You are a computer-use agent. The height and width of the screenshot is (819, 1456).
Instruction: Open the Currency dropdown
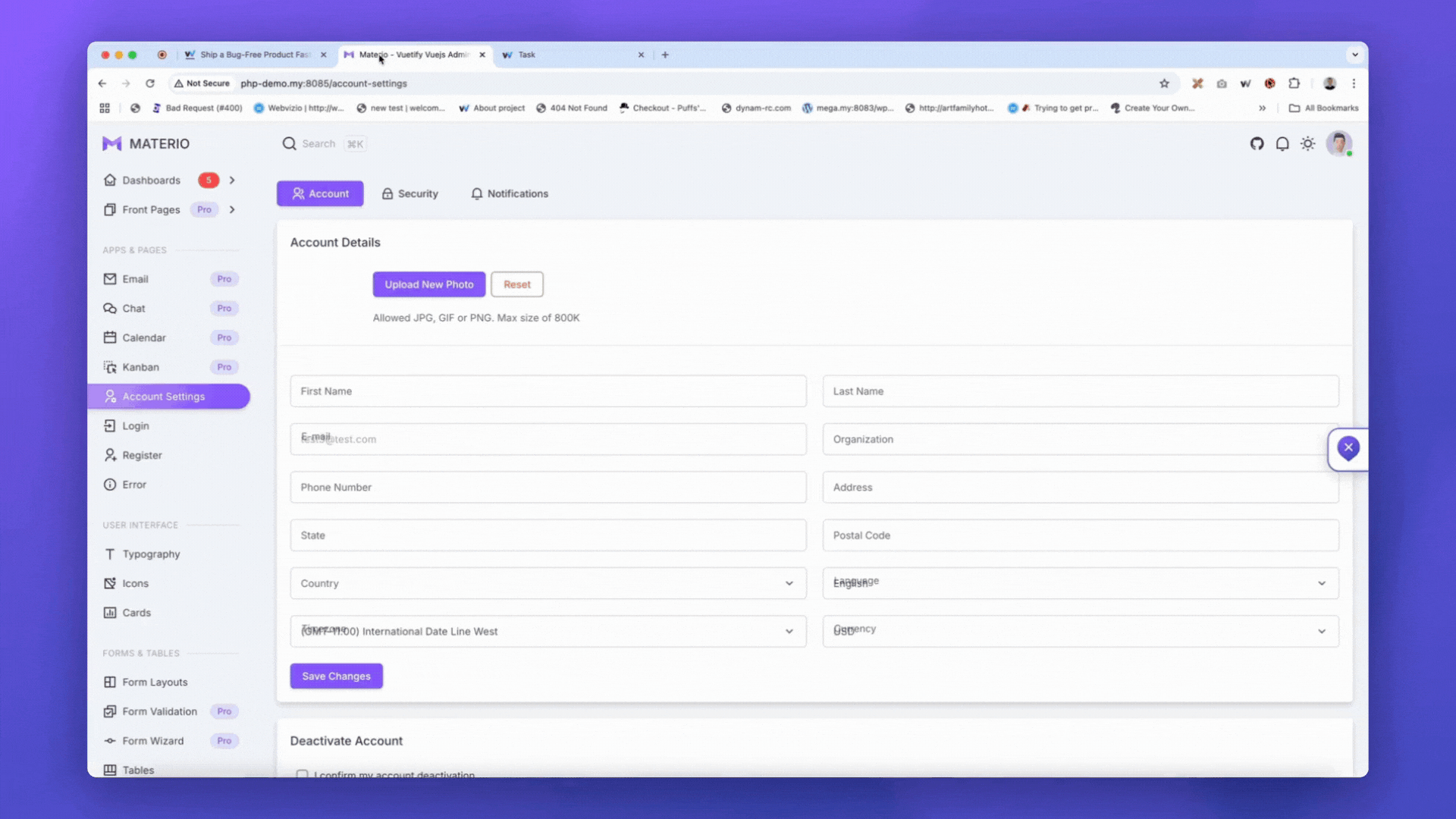1081,631
